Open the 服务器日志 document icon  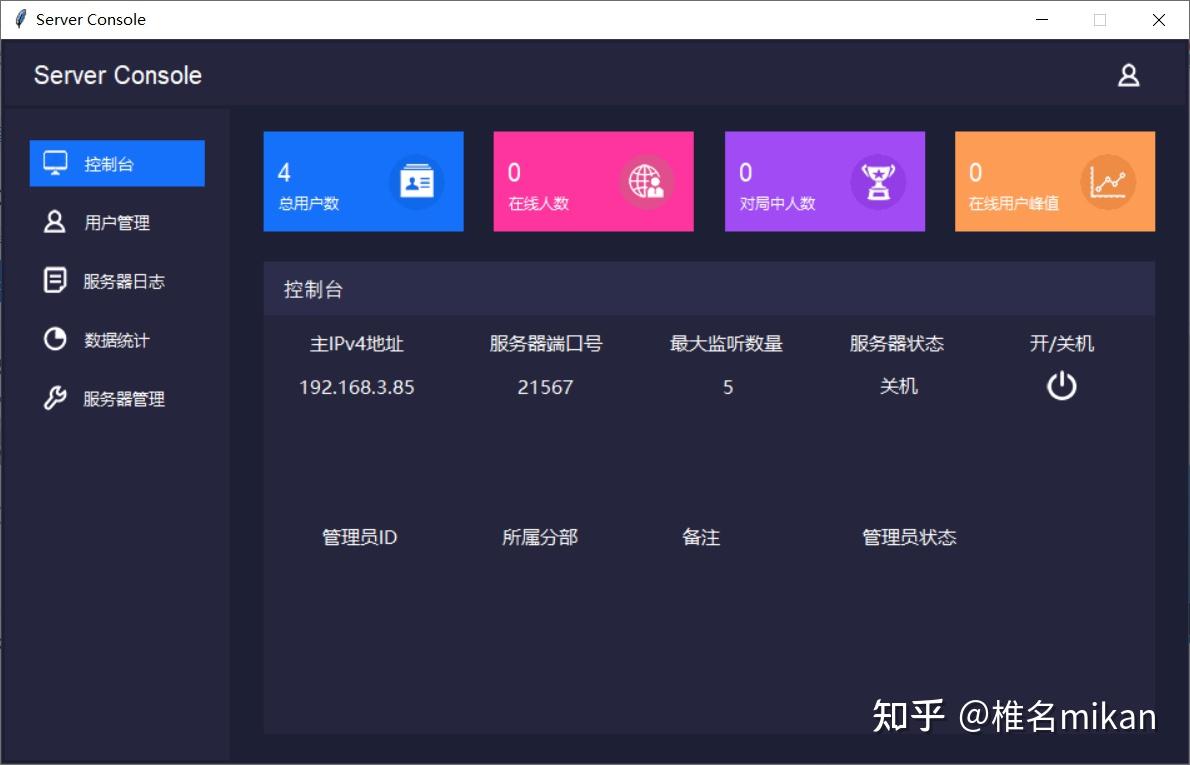click(55, 281)
